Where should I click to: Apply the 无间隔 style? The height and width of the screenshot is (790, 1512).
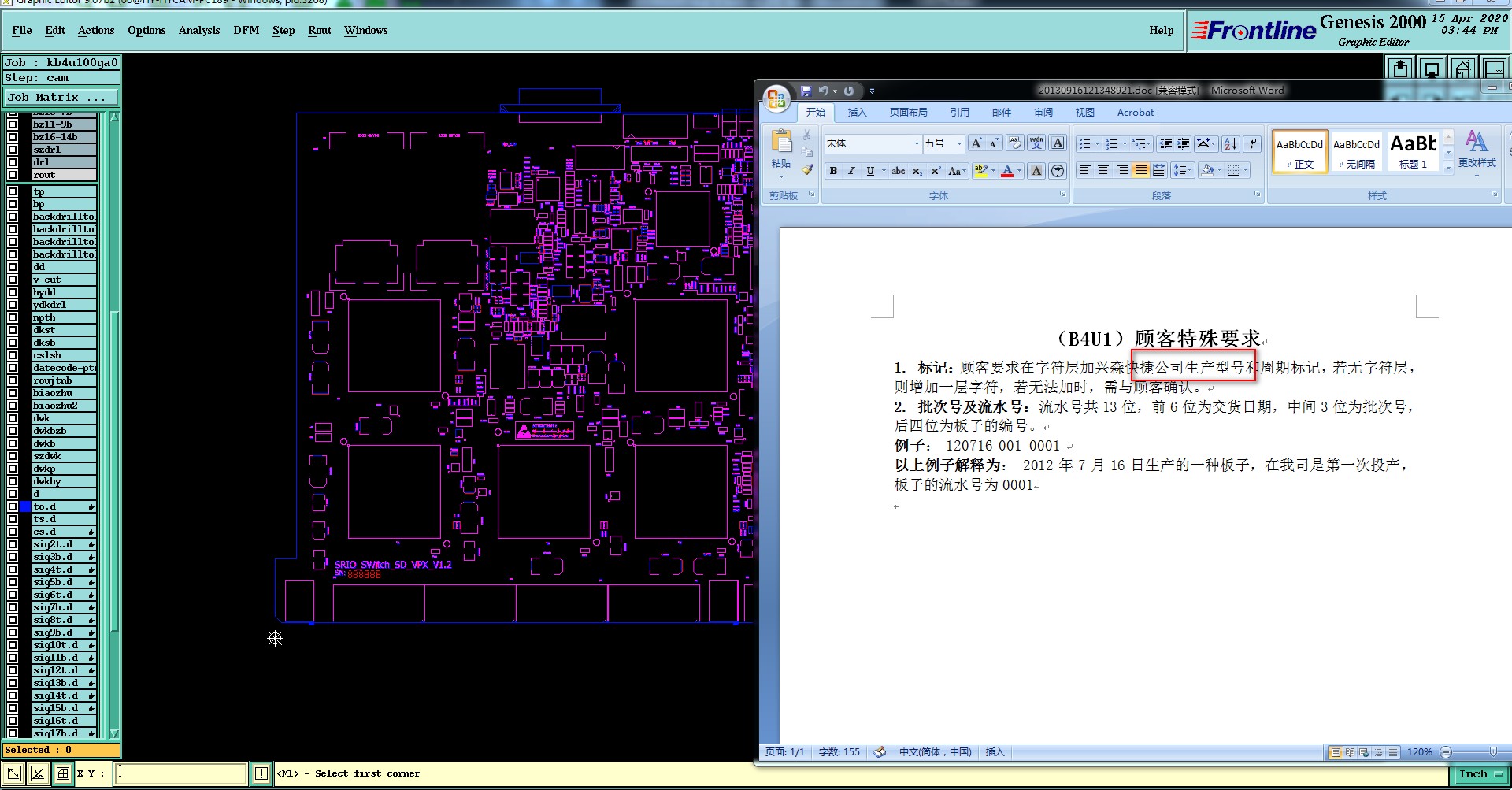click(1357, 152)
